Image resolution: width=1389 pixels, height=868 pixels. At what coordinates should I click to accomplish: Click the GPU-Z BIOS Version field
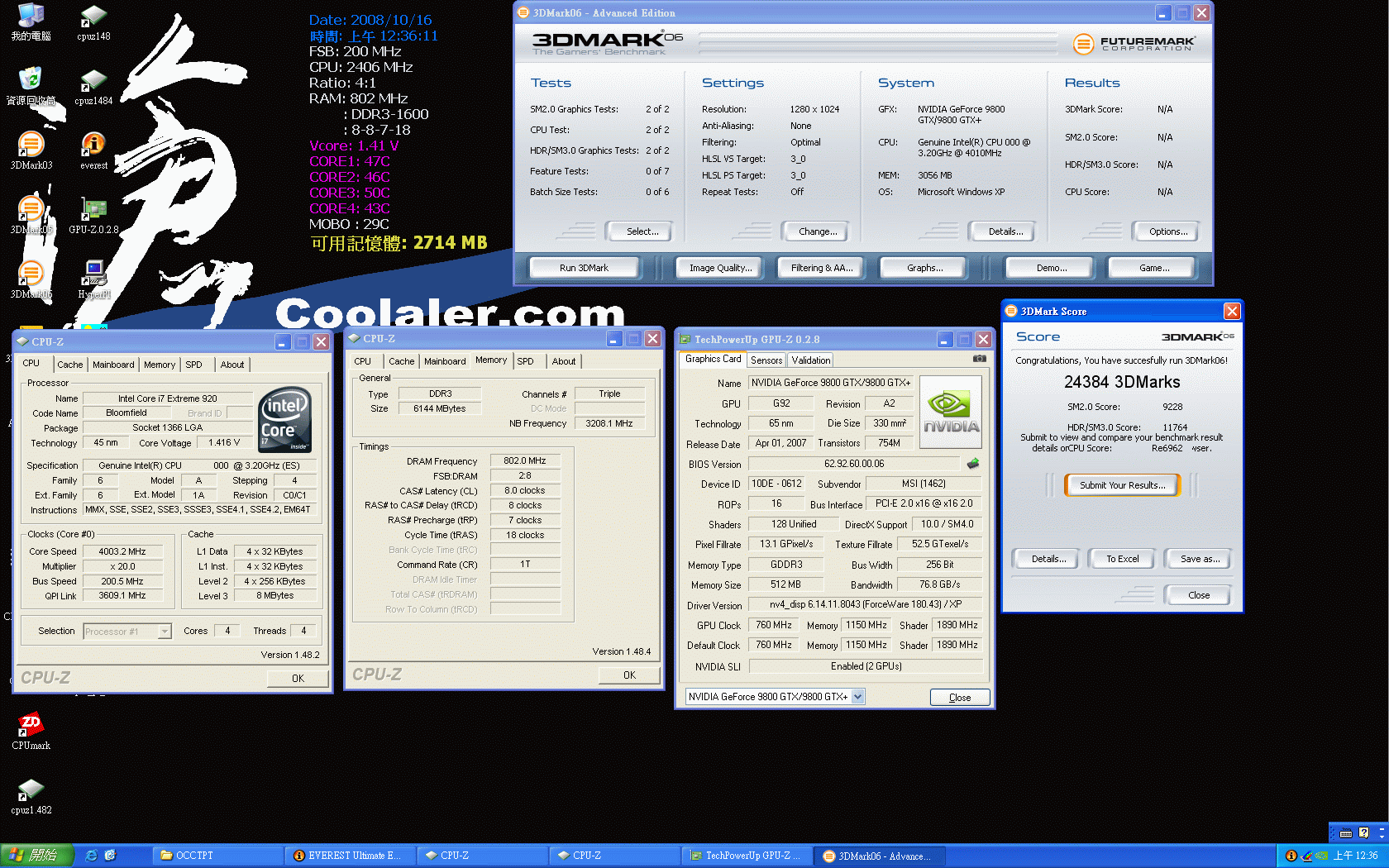coord(853,464)
